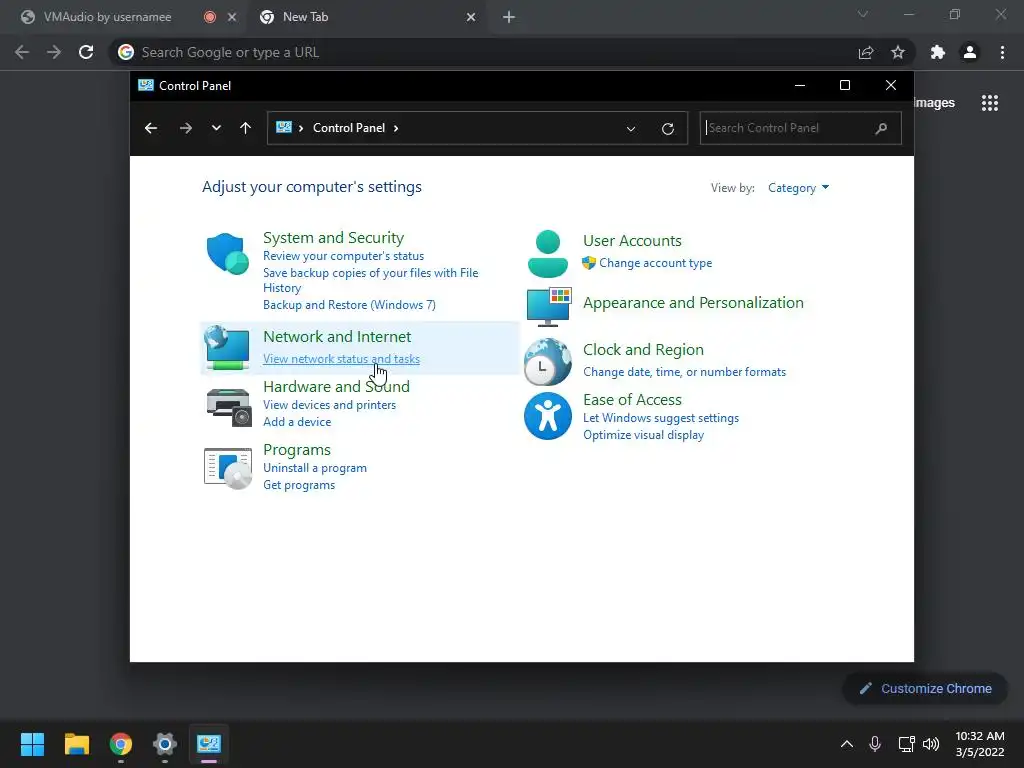Image resolution: width=1024 pixels, height=768 pixels.
Task: Open Optimize visual display
Action: [643, 435]
